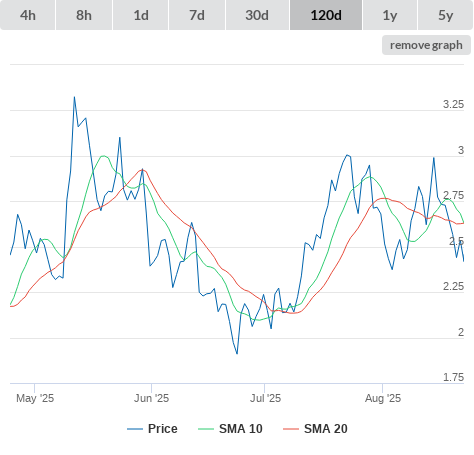Click the active 120d tab
The image size is (474, 455).
[x=326, y=15]
